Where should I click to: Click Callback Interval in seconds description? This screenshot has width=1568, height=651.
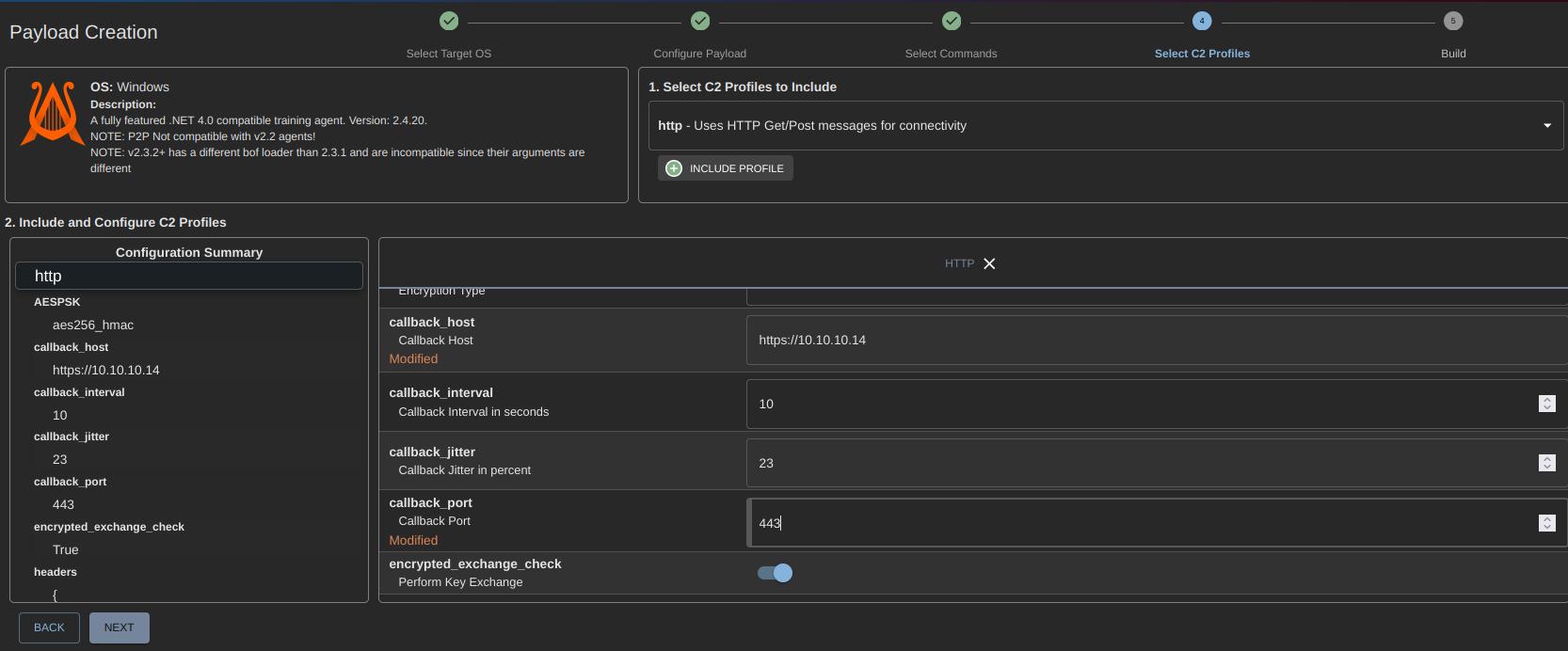click(473, 412)
